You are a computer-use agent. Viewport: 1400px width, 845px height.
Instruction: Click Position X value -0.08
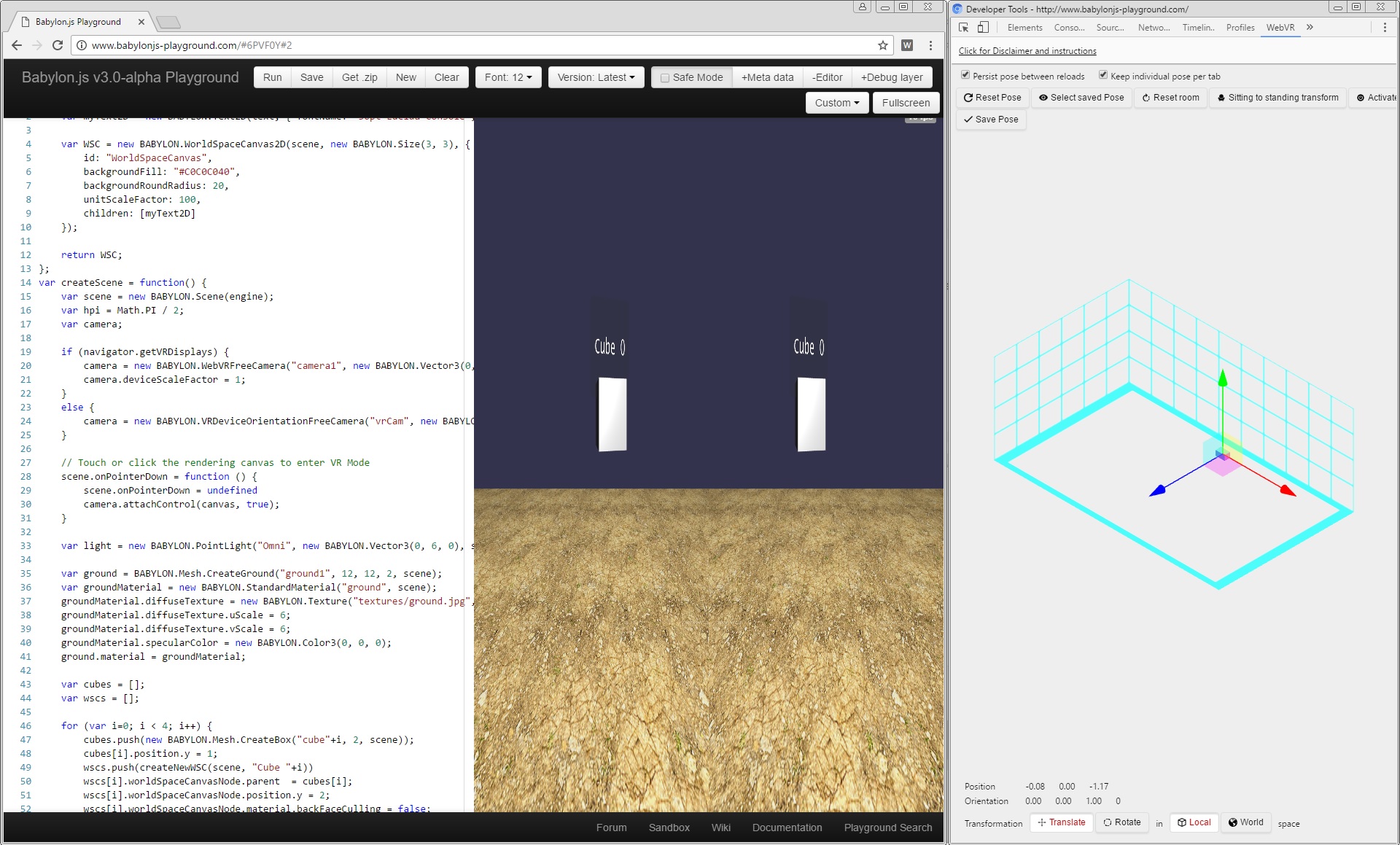pos(1035,787)
